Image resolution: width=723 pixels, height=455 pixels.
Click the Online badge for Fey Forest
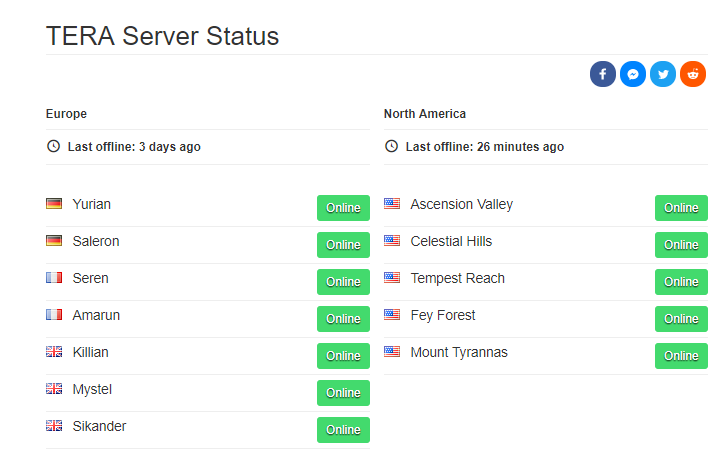(681, 319)
